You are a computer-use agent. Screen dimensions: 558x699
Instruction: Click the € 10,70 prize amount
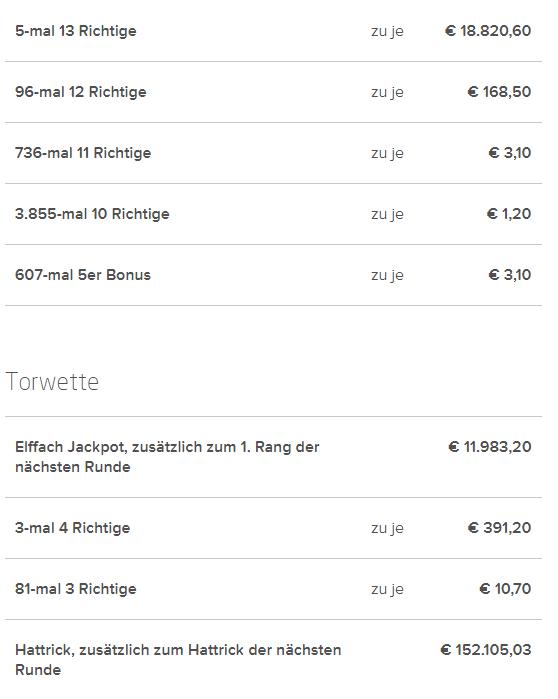click(505, 589)
